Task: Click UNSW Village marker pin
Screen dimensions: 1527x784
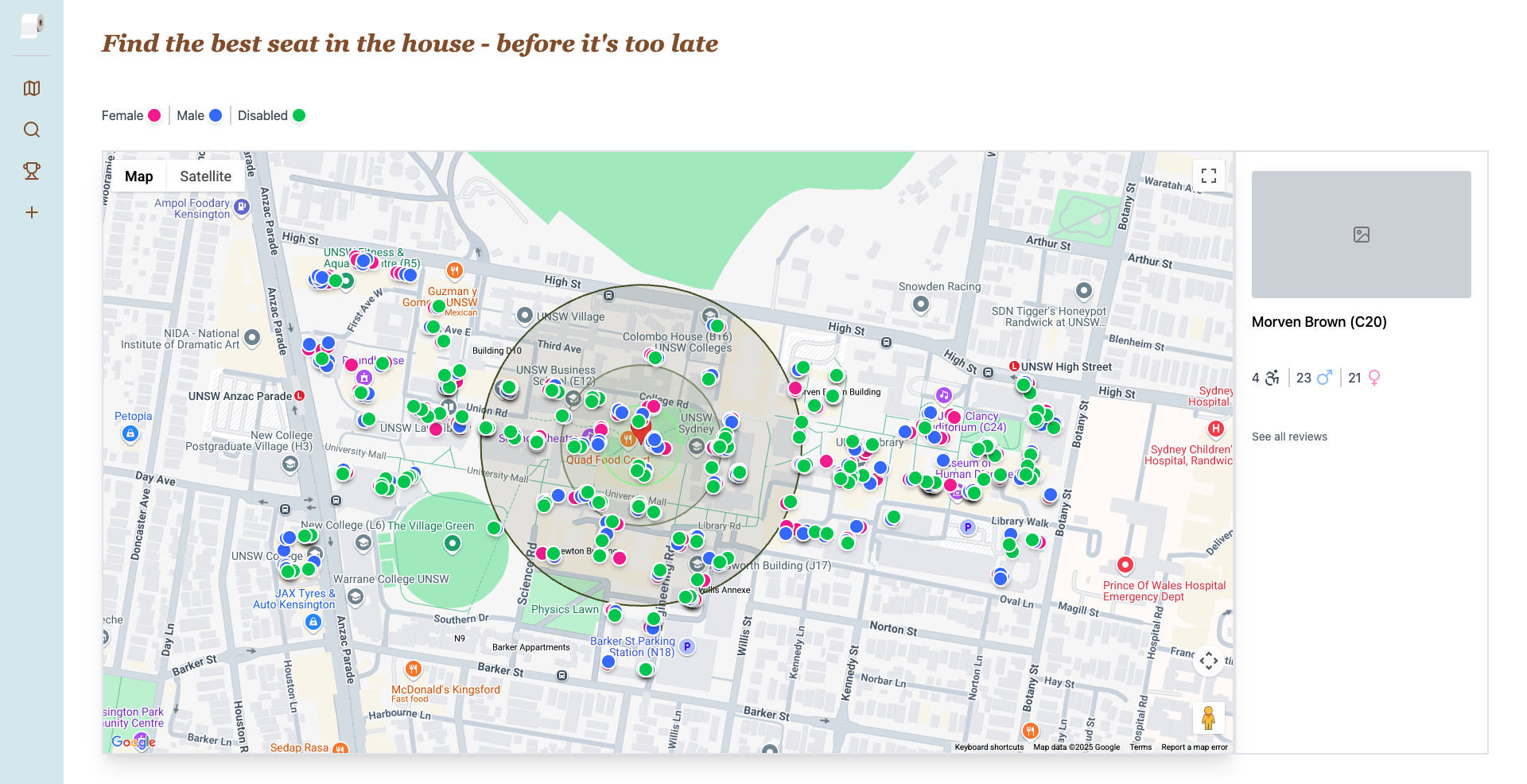Action: tap(525, 316)
